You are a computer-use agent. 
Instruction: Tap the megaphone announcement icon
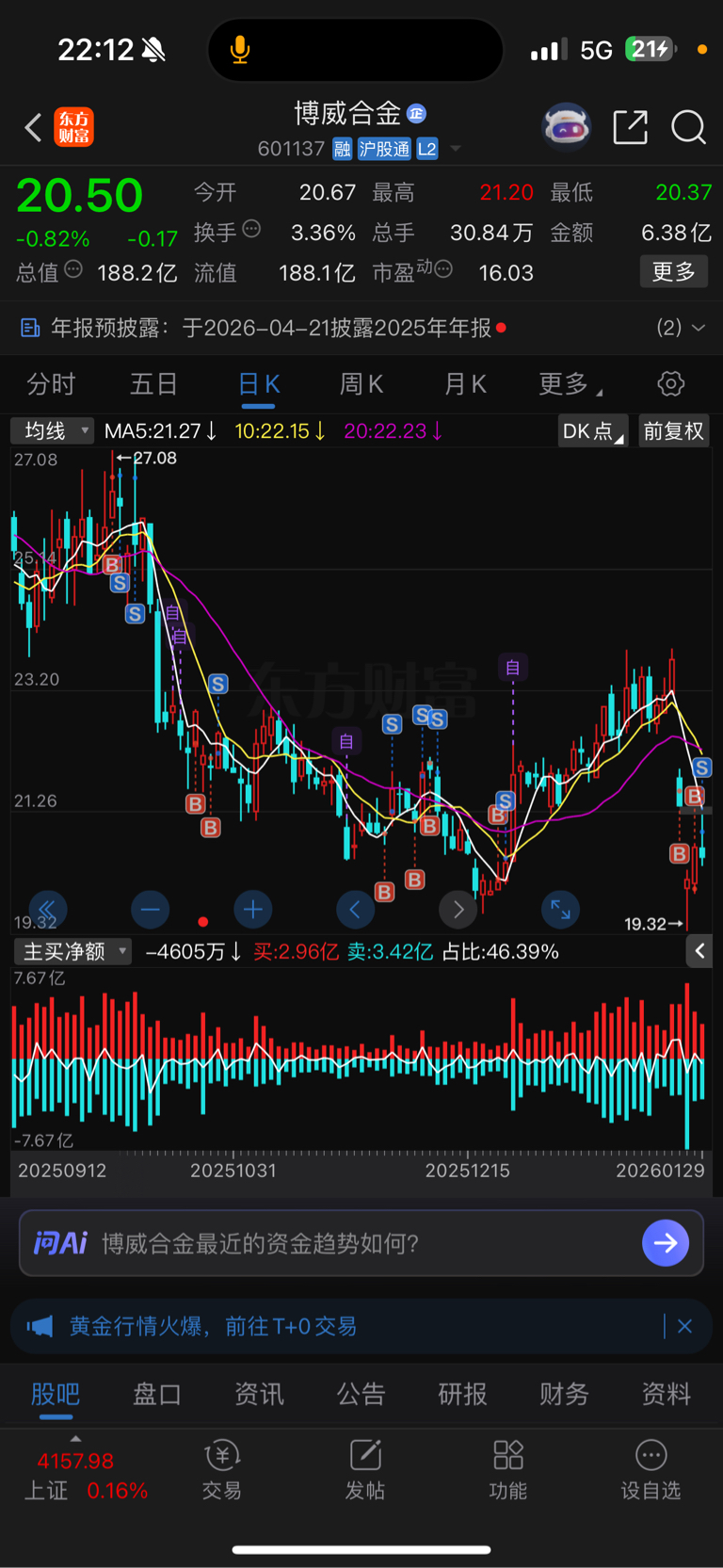pos(40,1326)
